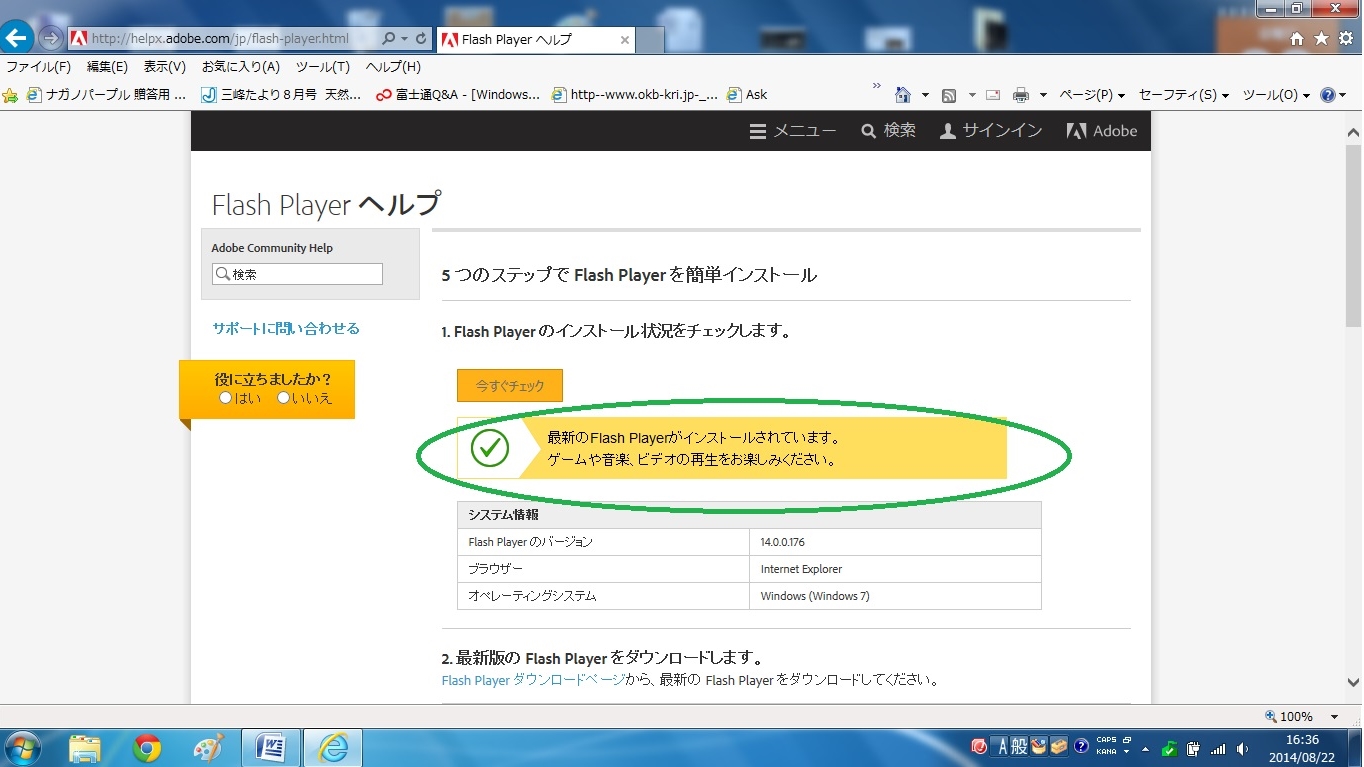Viewport: 1364px width, 767px height.
Task: Click サインイン in the header
Action: point(991,131)
